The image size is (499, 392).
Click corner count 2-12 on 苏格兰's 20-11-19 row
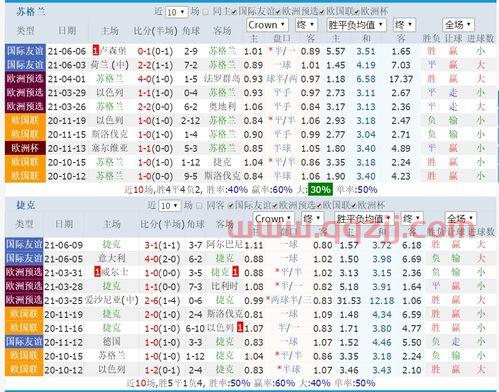point(191,120)
